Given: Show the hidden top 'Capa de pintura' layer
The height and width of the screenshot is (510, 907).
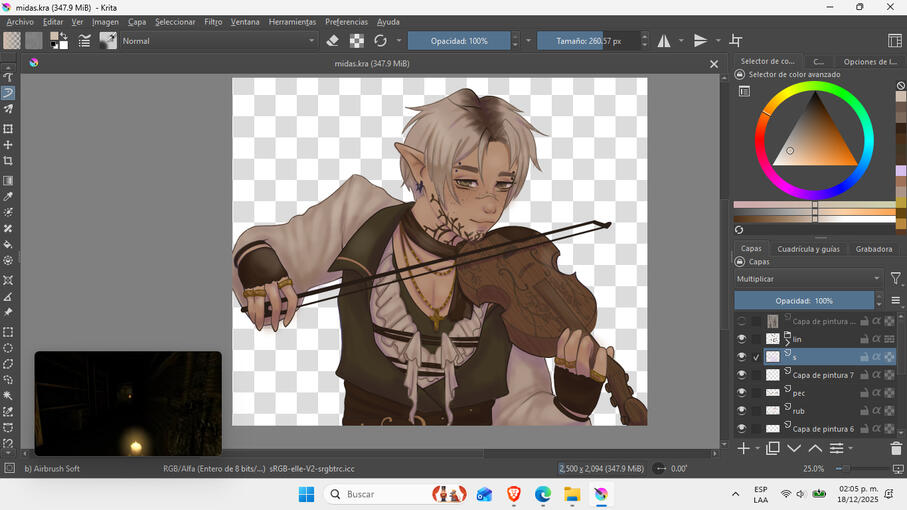Looking at the screenshot, I should point(742,321).
